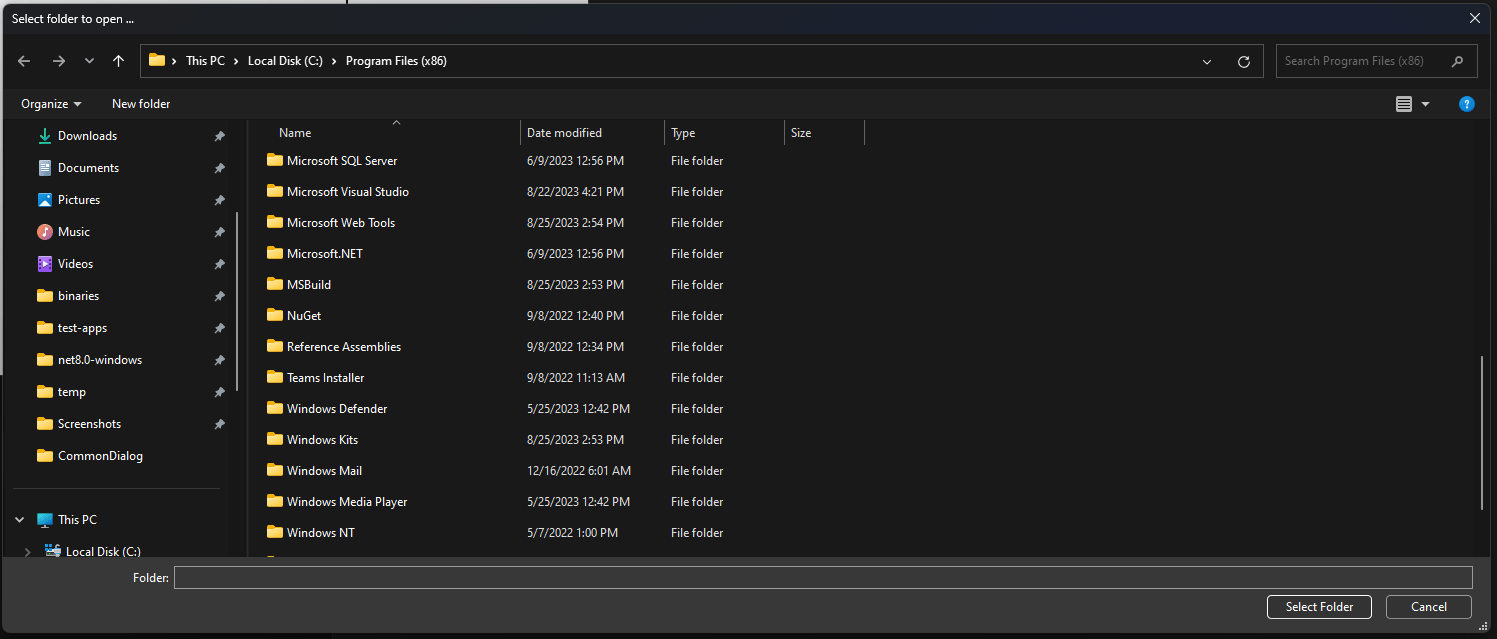Click the navigation pane scrollbar
This screenshot has height=639, width=1497.
[237, 300]
